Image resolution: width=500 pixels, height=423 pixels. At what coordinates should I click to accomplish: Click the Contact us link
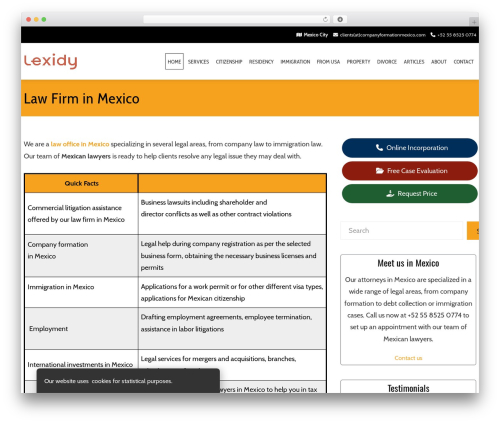click(408, 358)
